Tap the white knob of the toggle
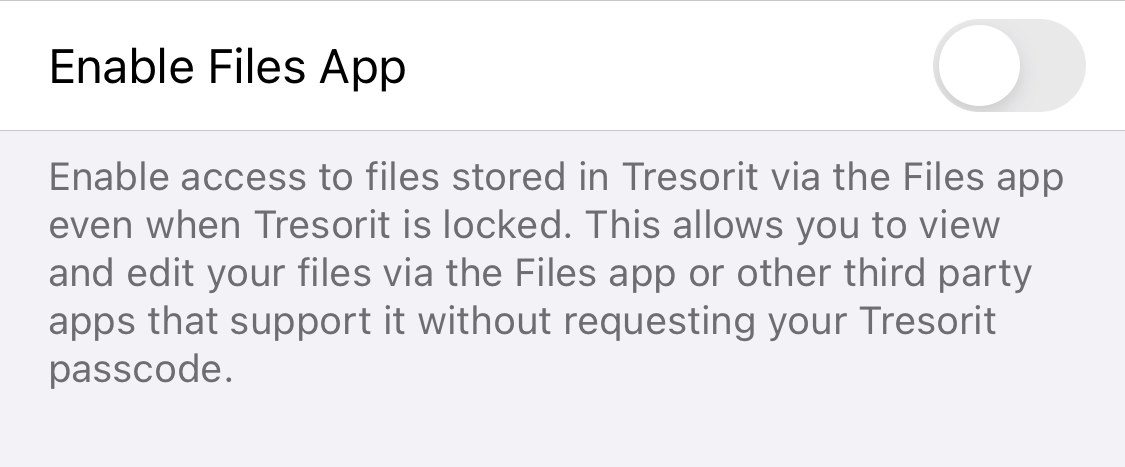 pyautogui.click(x=979, y=65)
